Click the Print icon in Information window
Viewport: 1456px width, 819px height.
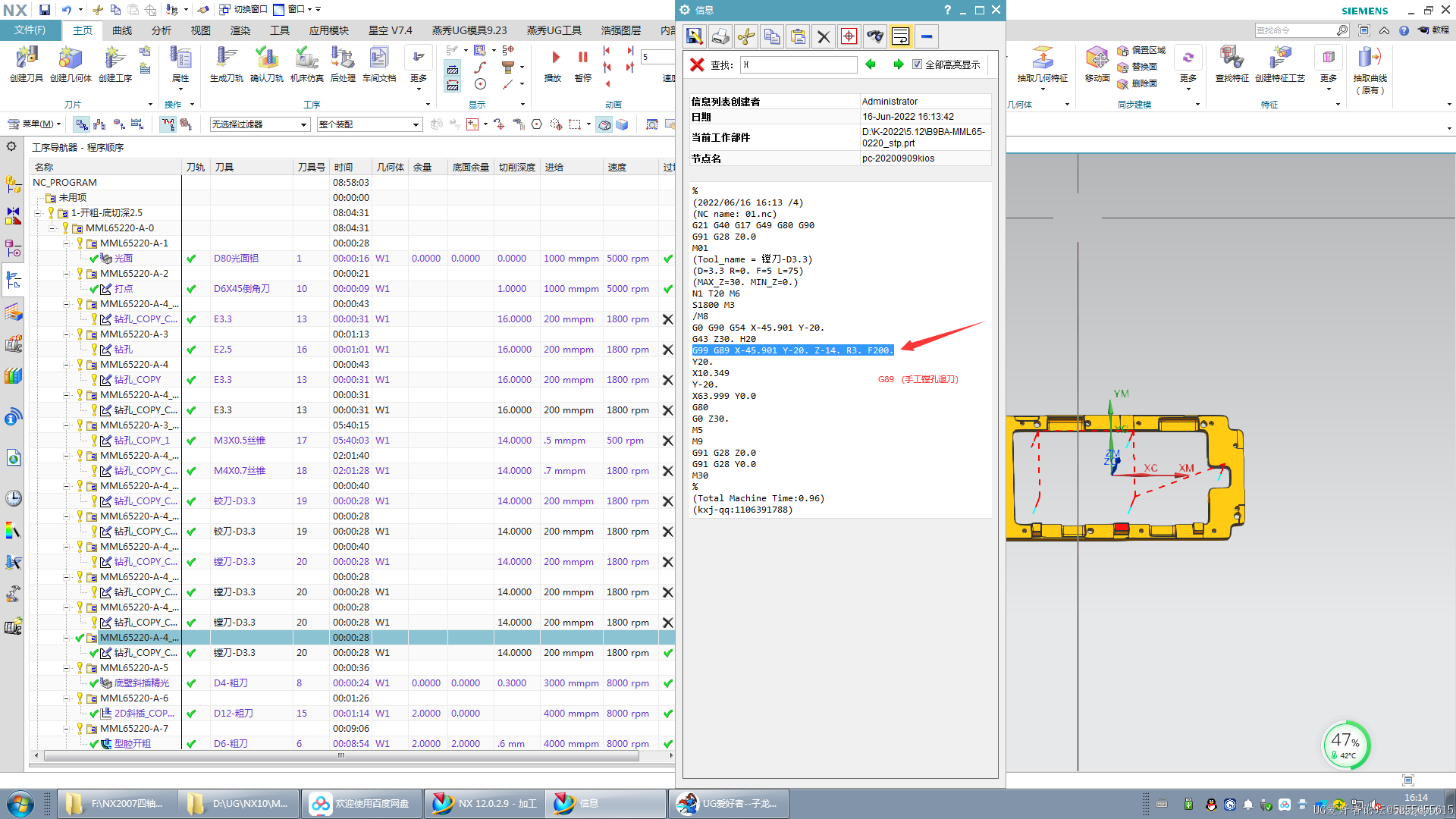[720, 36]
